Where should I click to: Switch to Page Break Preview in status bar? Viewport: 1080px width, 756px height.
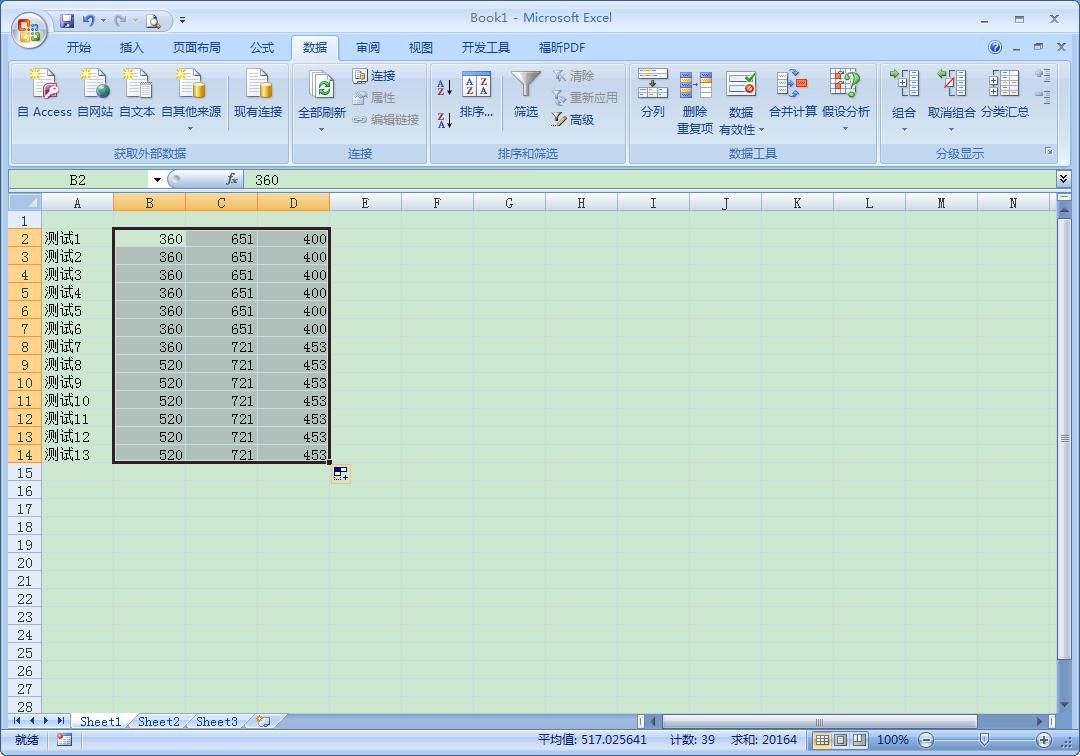[x=859, y=740]
